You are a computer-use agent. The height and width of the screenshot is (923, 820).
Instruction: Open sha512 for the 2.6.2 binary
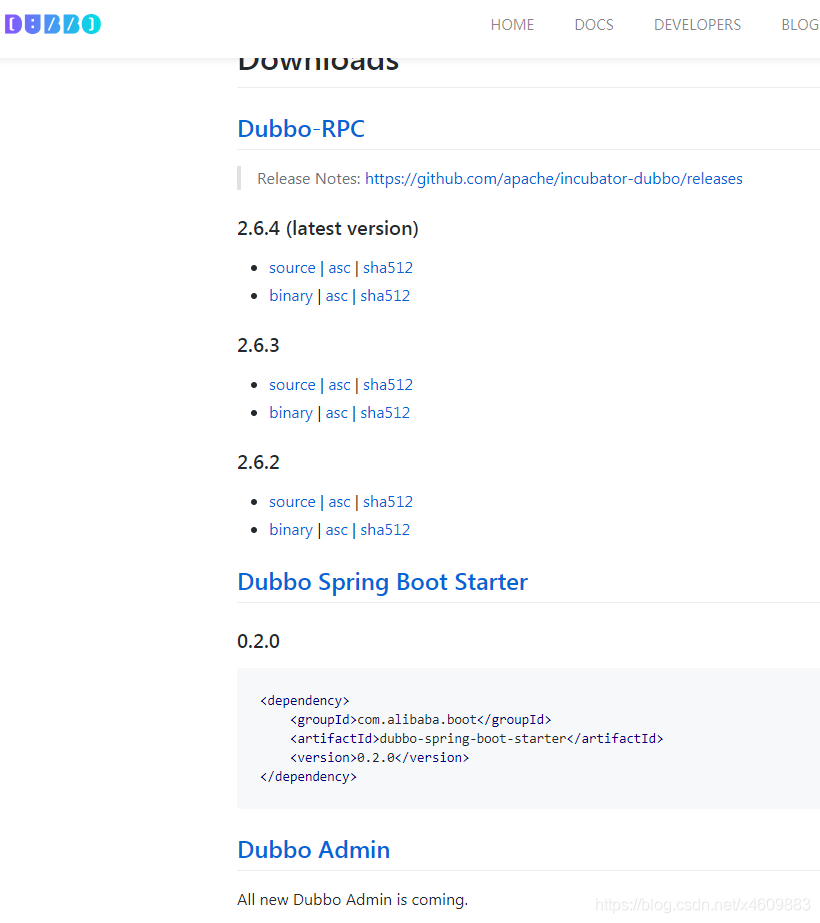[385, 530]
